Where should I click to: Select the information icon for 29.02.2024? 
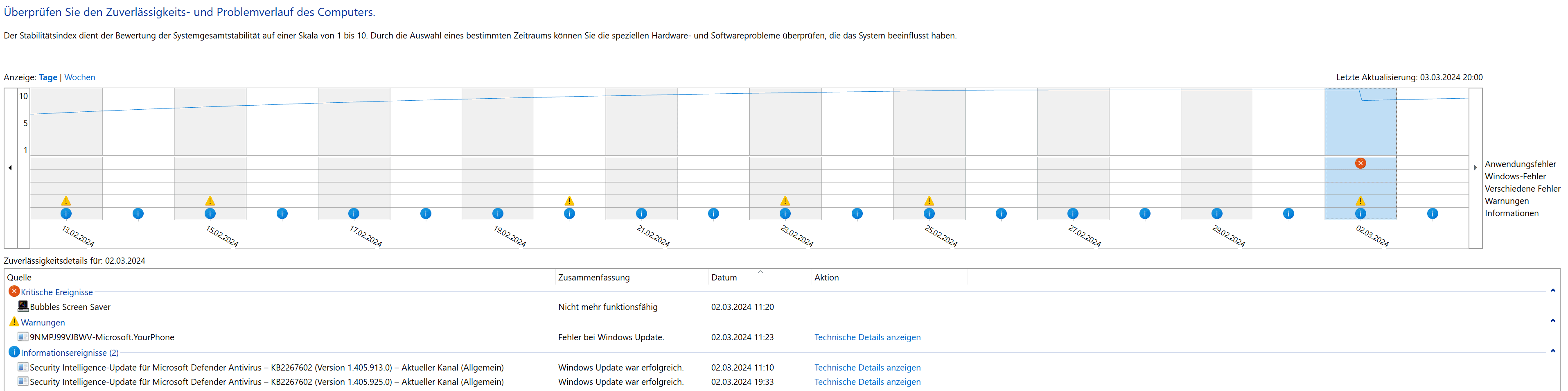[1217, 214]
